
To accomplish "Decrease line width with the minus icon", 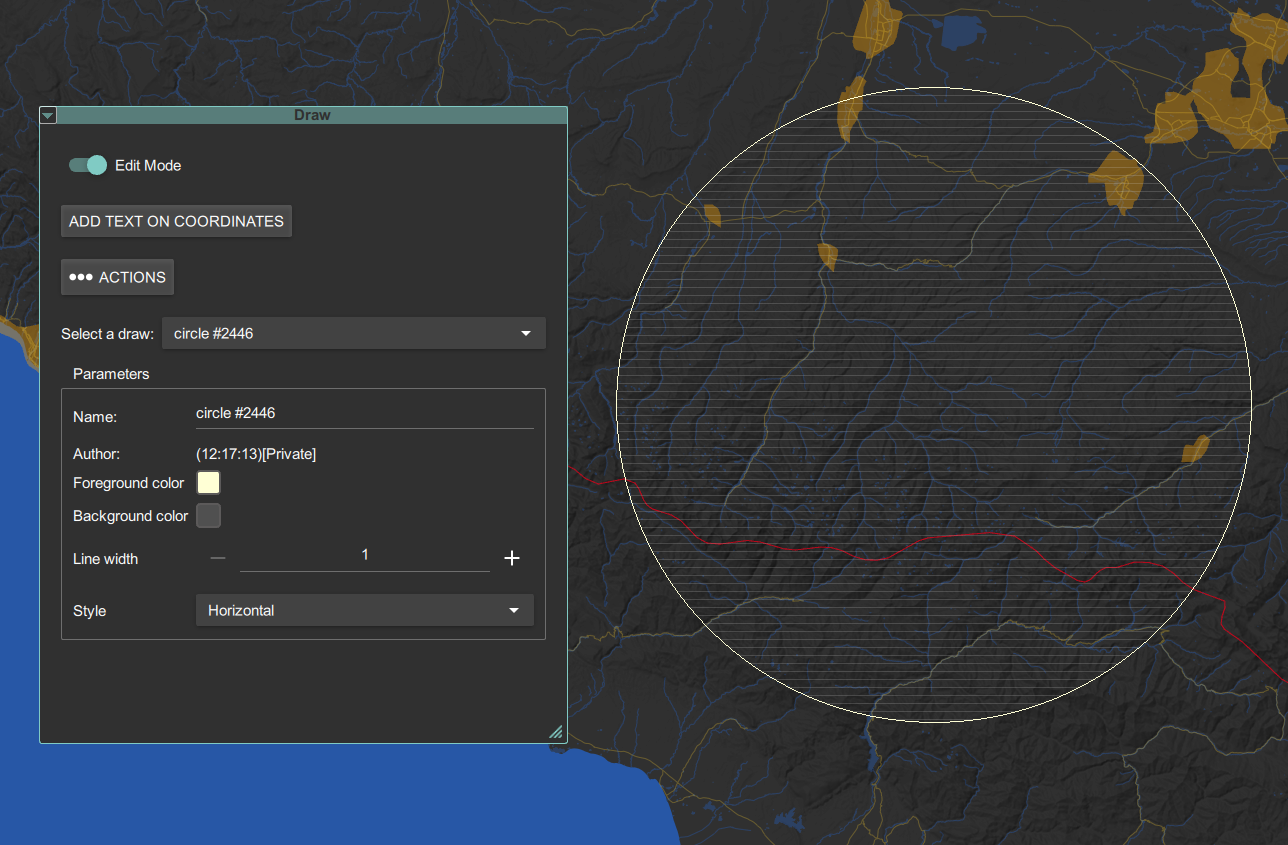I will point(218,558).
